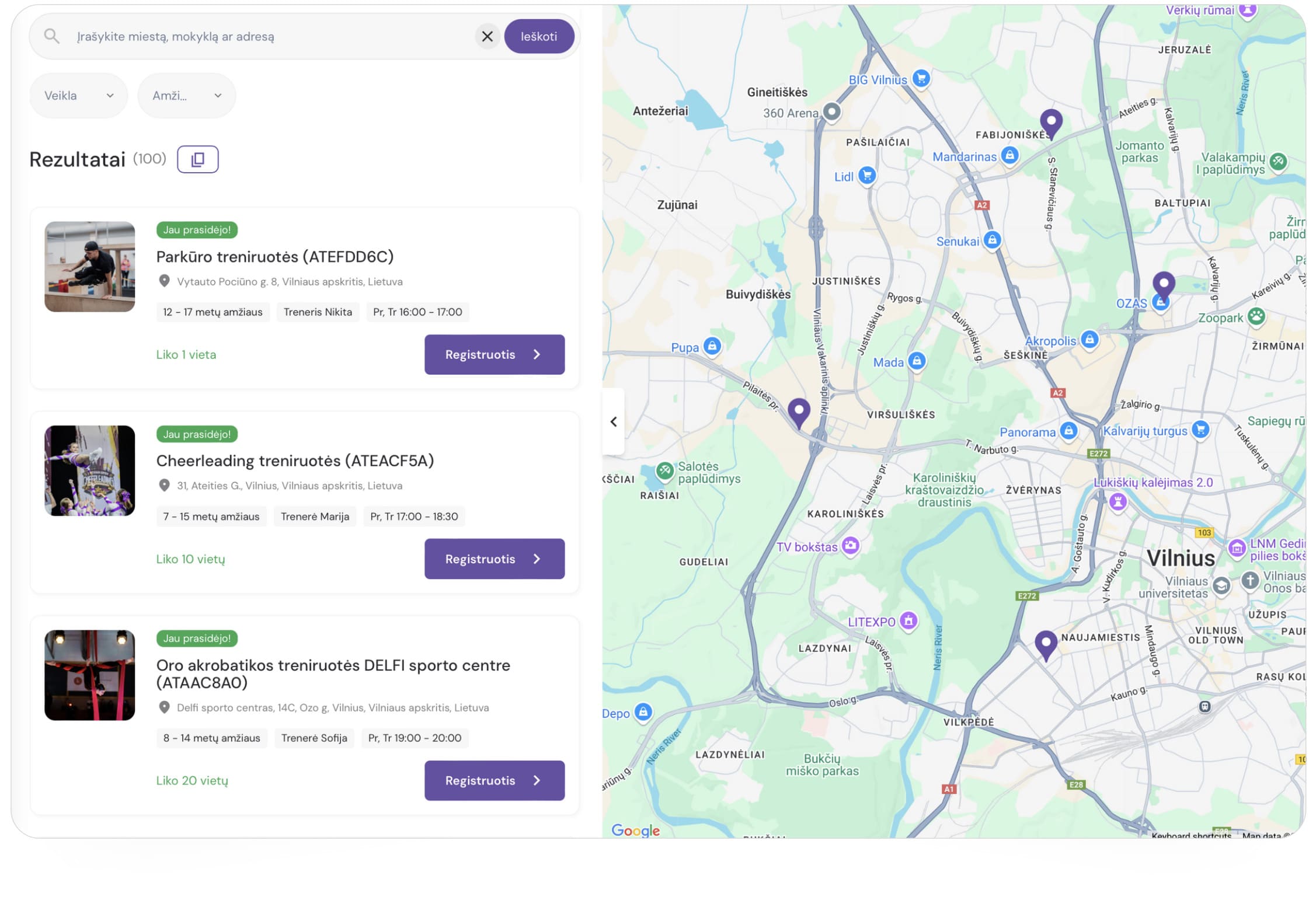The height and width of the screenshot is (900, 1316).
Task: Click the purple pin near Naujamiestis
Action: (x=1046, y=643)
